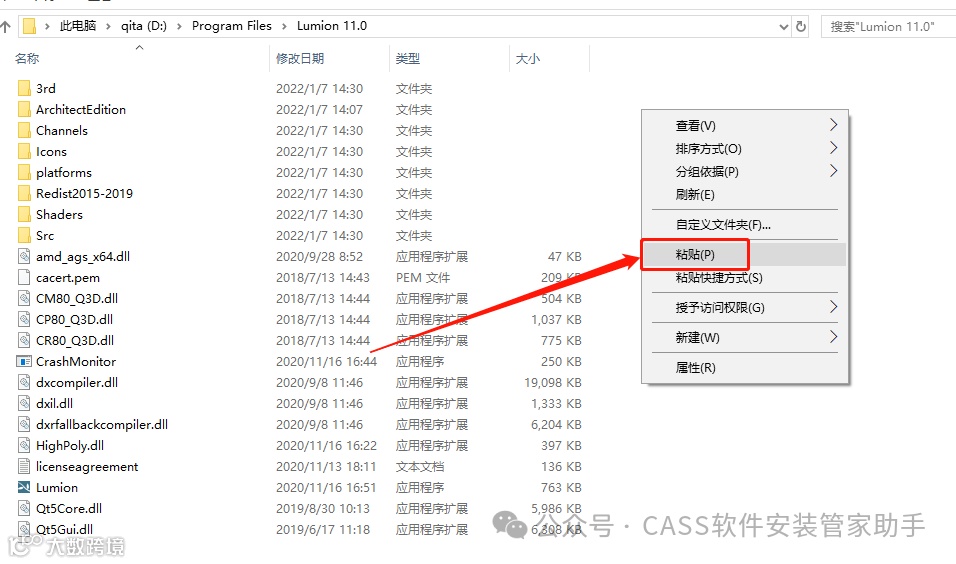The image size is (956, 564).
Task: Select the dxrfallbackcompiler.dll file name
Action: [102, 425]
